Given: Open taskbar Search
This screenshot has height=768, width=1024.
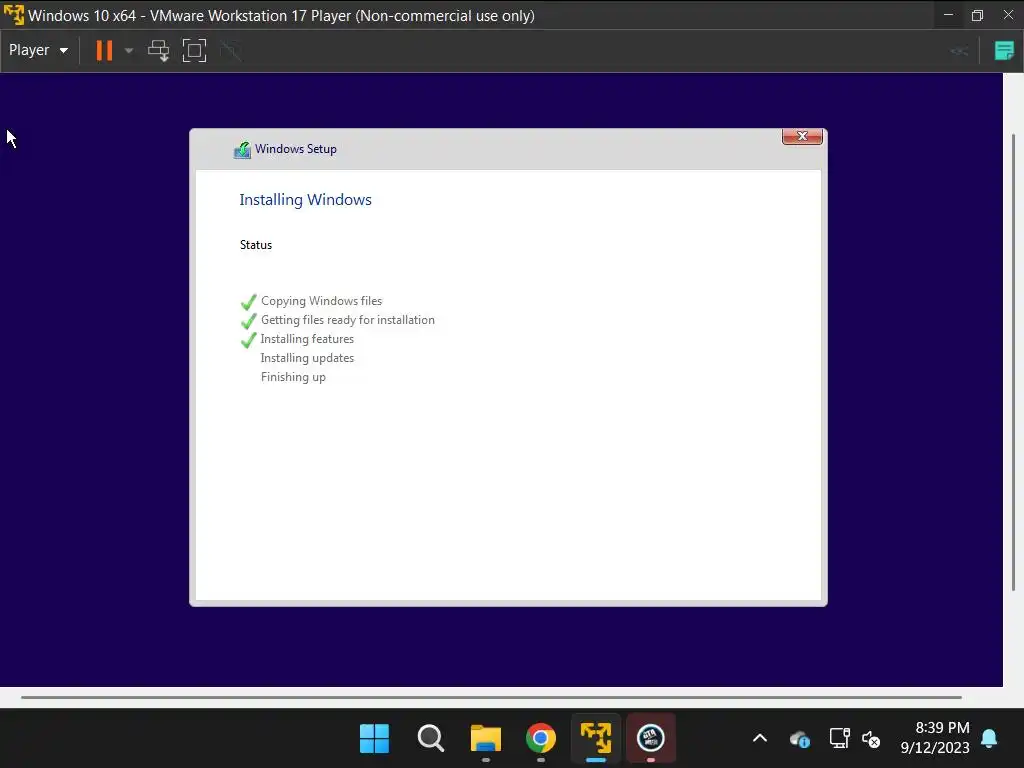Looking at the screenshot, I should click(x=430, y=739).
